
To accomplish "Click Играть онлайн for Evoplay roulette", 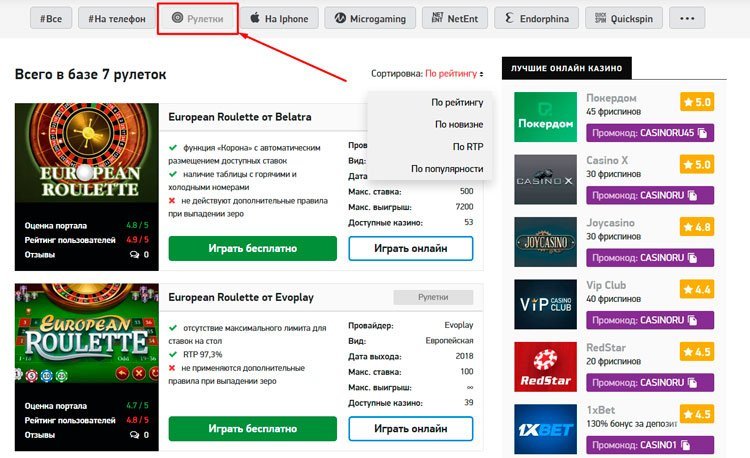I will coord(410,428).
